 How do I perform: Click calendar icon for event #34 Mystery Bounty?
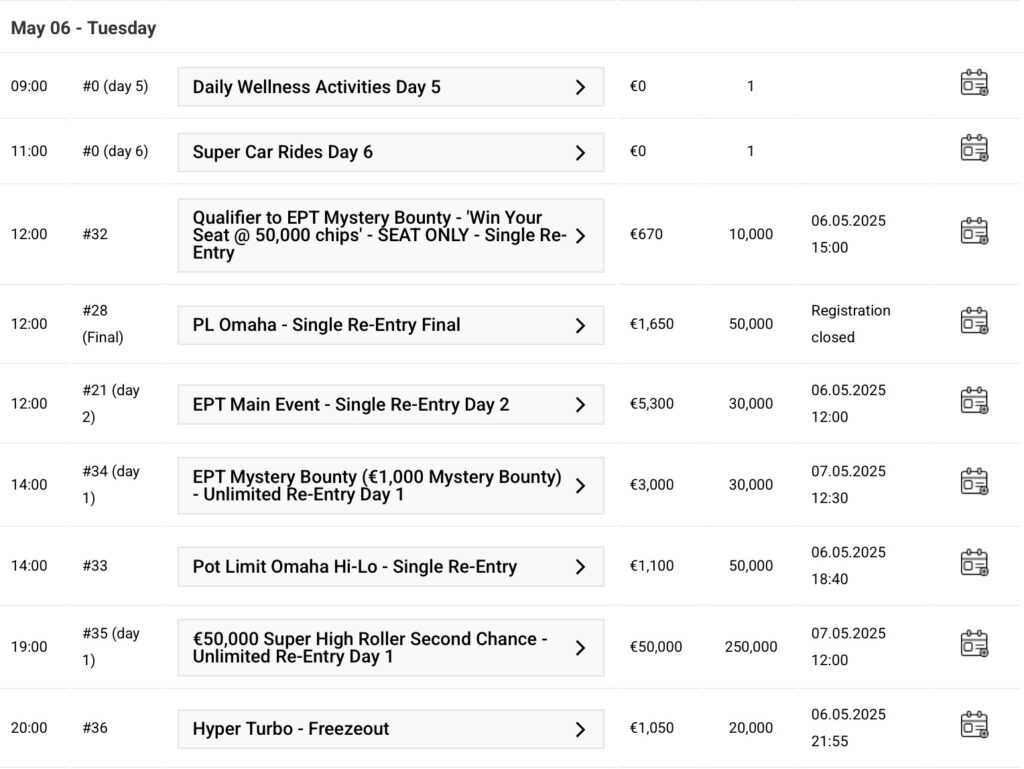(974, 482)
